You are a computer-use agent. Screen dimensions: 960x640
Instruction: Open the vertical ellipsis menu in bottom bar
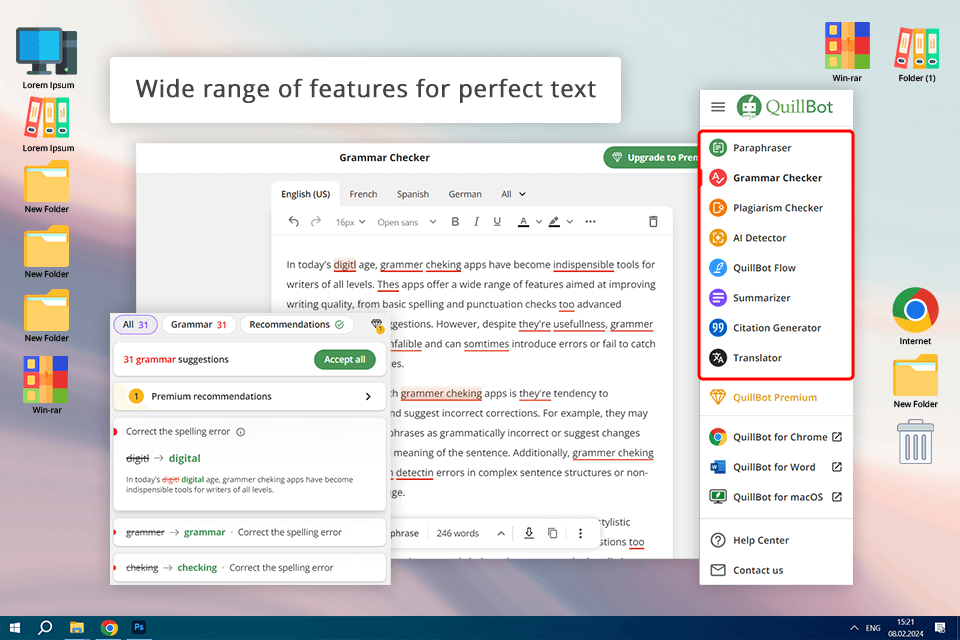pyautogui.click(x=580, y=533)
